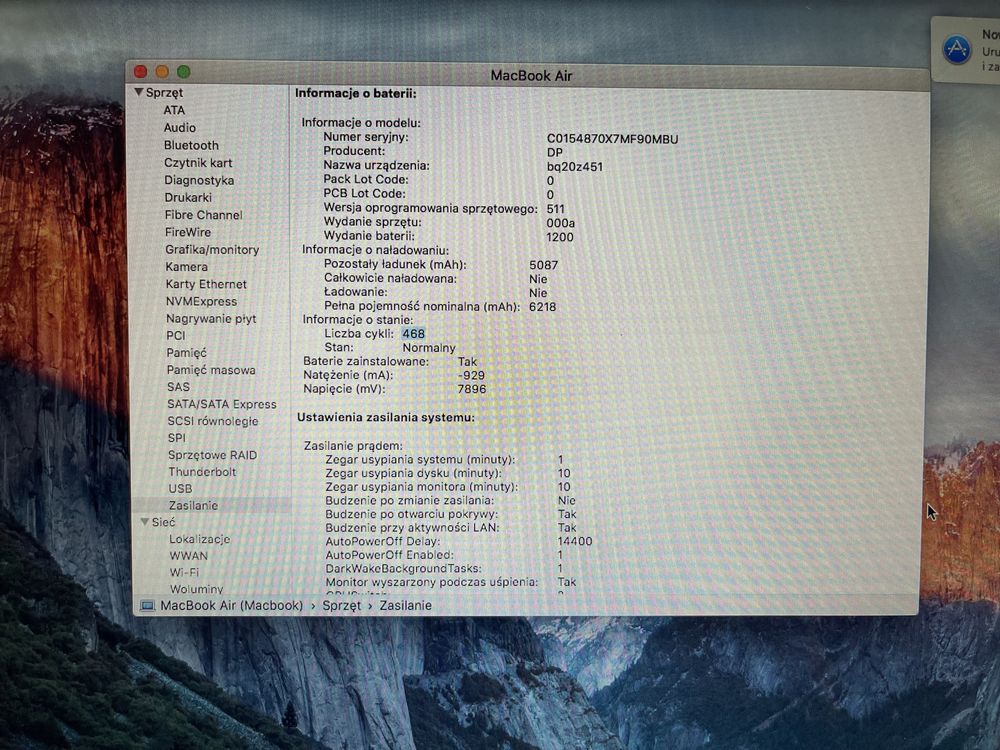
Task: Select Wi-Fi in the sidebar
Action: 184,572
